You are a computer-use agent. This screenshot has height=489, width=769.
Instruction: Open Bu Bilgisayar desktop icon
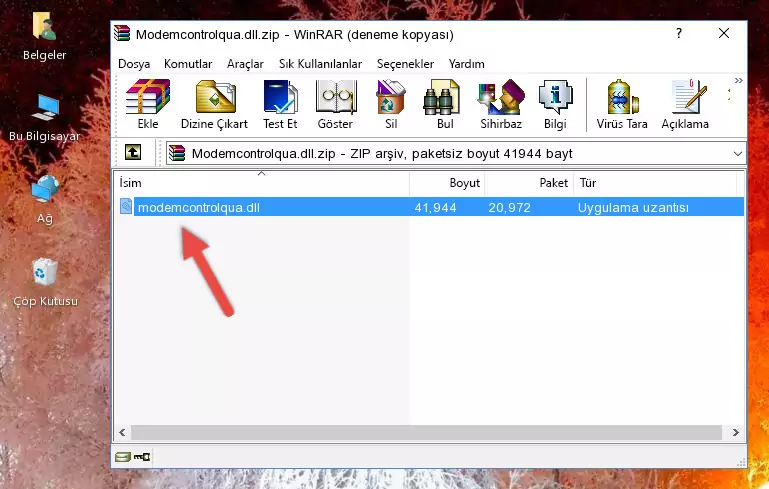pos(45,107)
